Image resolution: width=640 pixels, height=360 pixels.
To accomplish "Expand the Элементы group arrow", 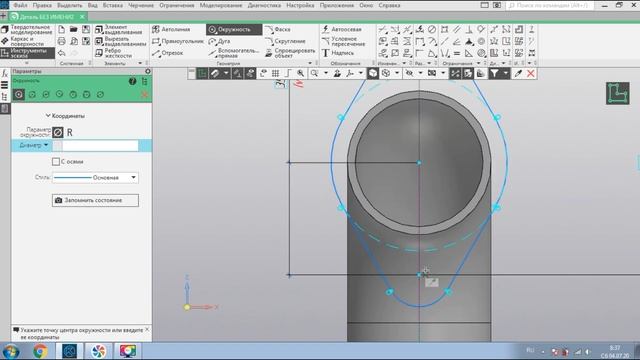I will [140, 63].
